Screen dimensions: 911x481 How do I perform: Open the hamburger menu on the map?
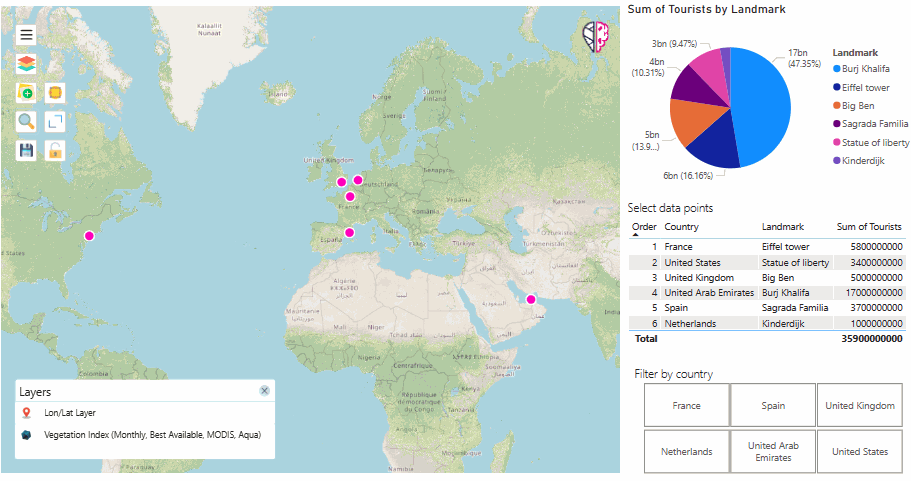26,35
